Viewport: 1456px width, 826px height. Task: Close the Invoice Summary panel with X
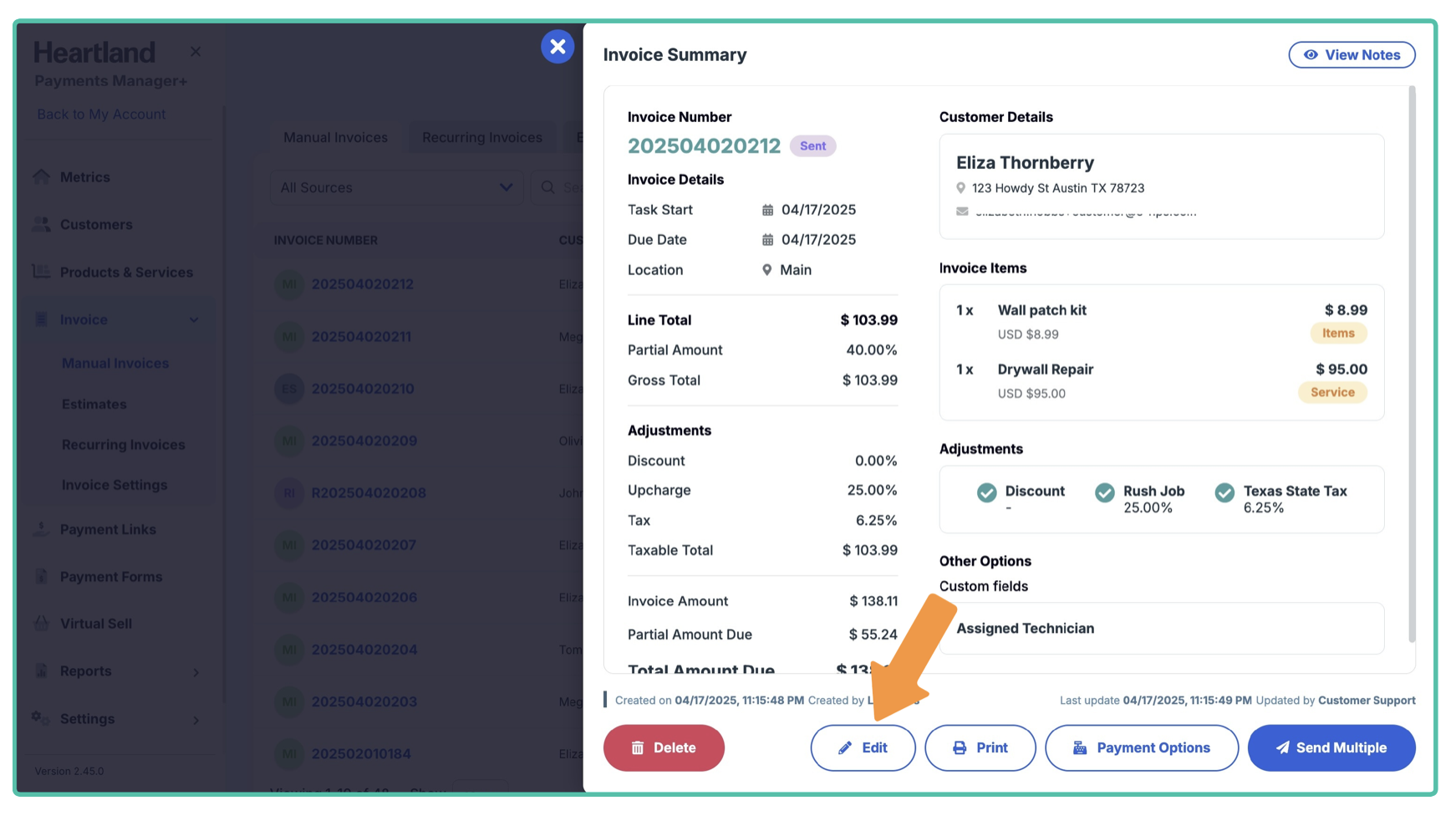tap(557, 47)
